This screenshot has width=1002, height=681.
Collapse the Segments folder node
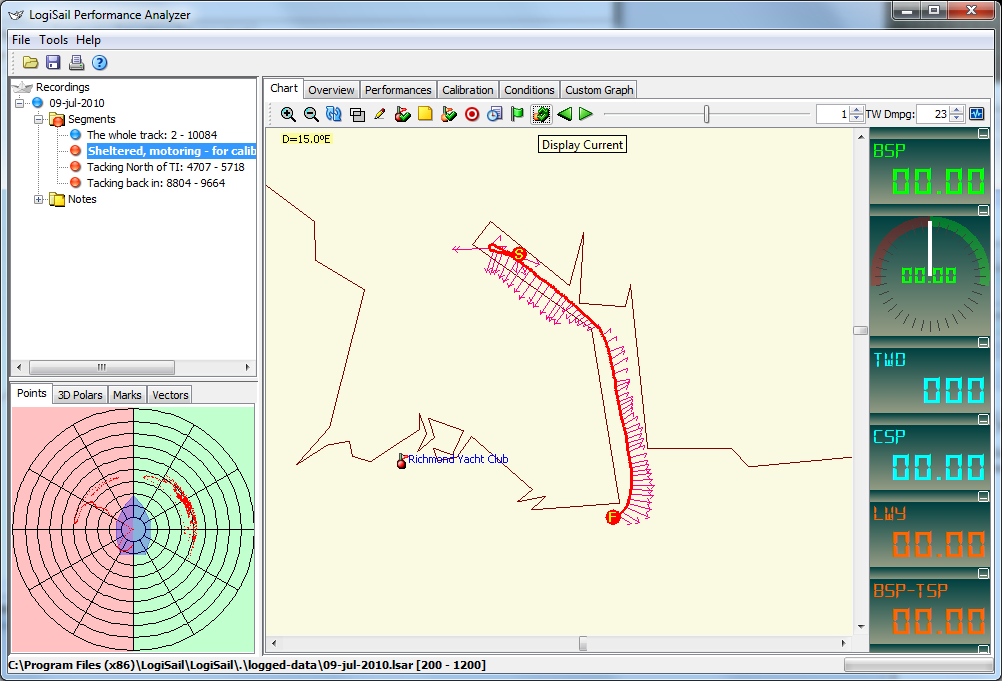(40, 119)
